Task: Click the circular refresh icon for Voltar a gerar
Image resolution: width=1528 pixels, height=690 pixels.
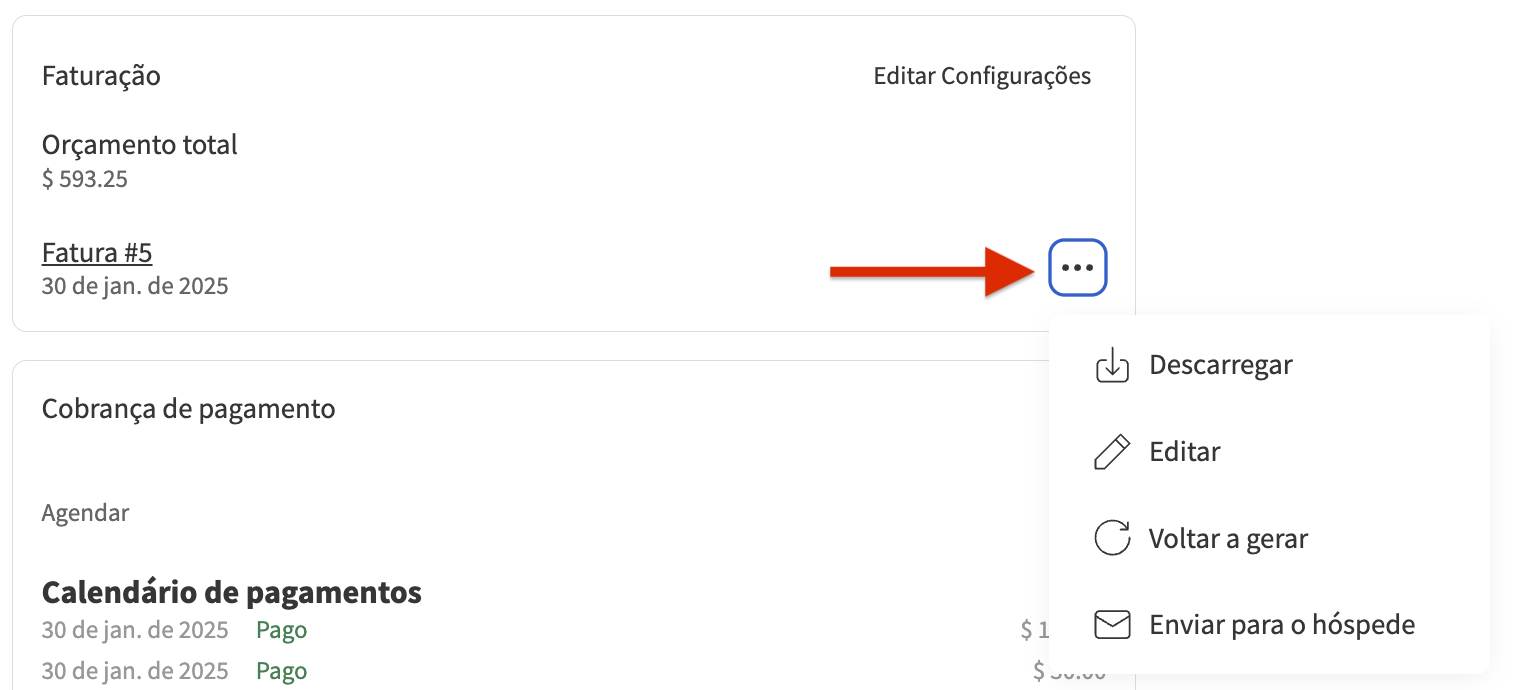Action: [1111, 538]
